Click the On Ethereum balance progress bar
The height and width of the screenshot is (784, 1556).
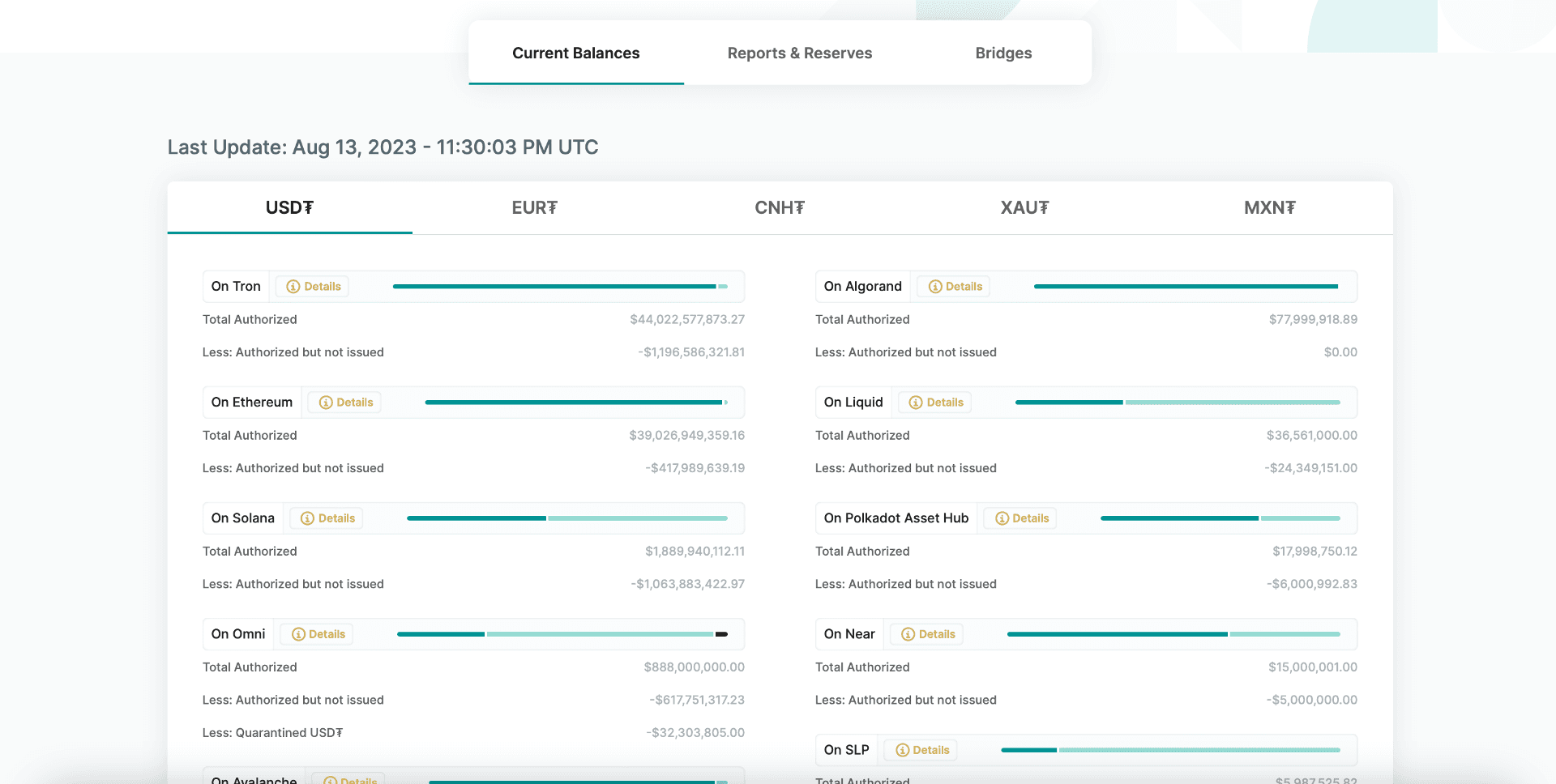click(x=576, y=403)
